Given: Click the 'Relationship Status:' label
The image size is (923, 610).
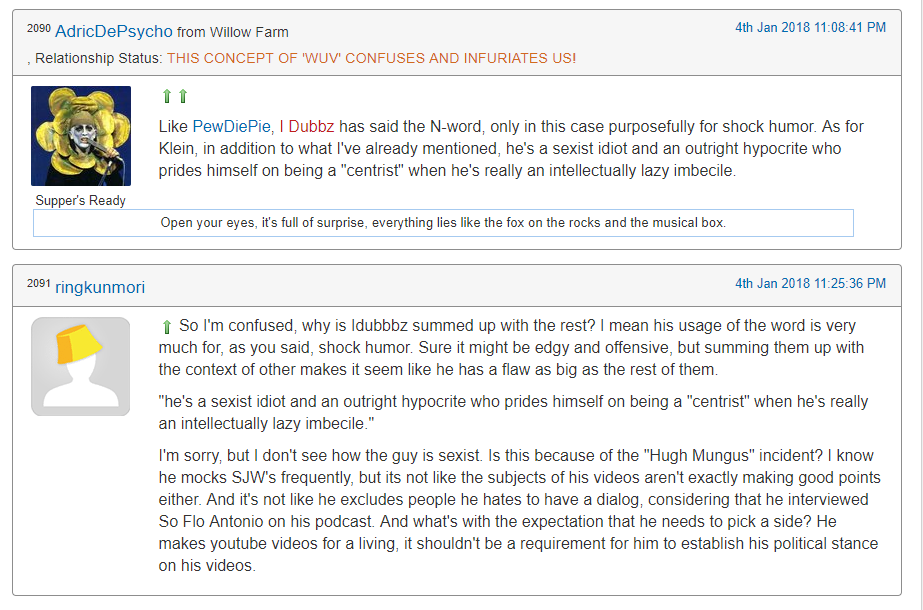Looking at the screenshot, I should 98,58.
